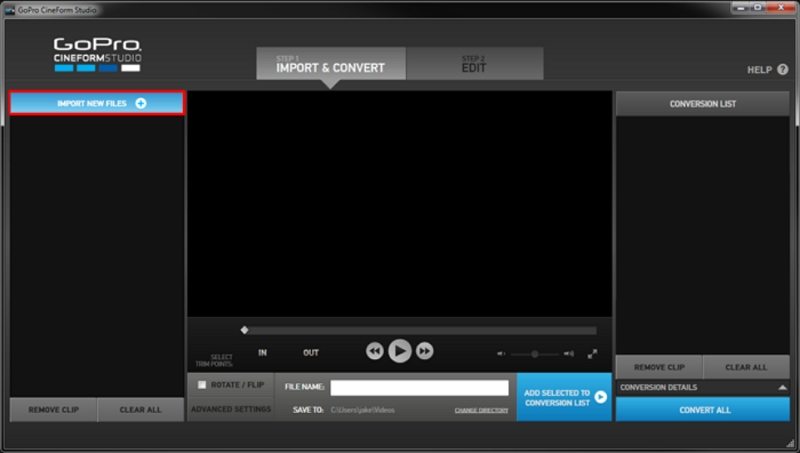Enable the Rotate / Flip checkbox

pos(202,385)
